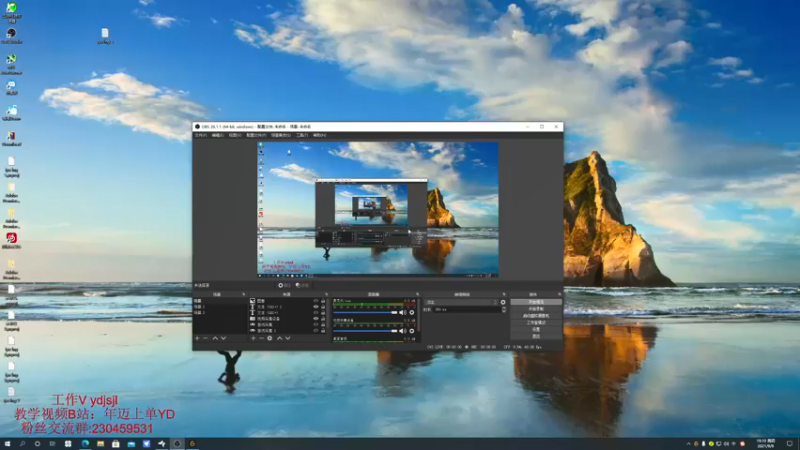Toggle visibility eye of 图像 source

[x=316, y=301]
